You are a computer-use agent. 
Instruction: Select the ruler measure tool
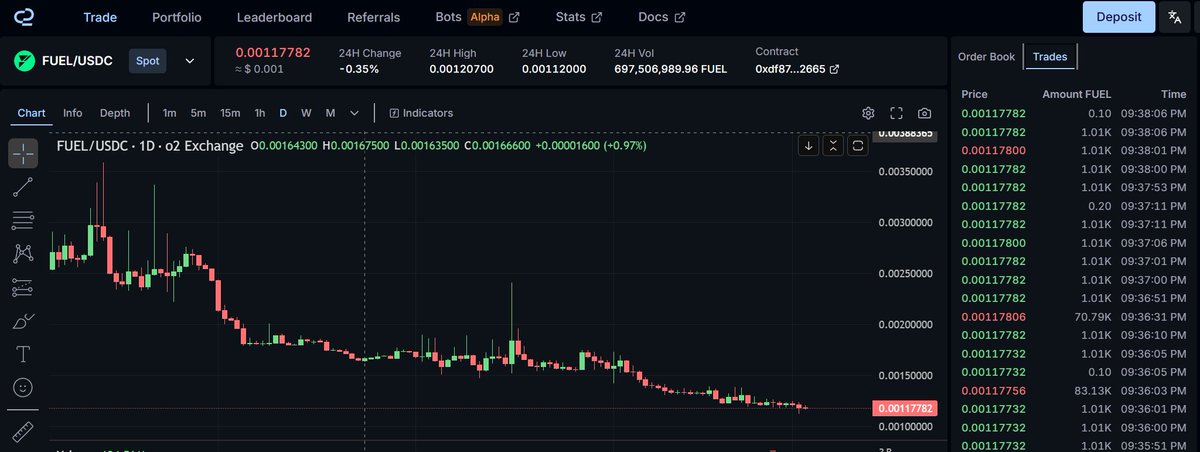click(x=23, y=433)
